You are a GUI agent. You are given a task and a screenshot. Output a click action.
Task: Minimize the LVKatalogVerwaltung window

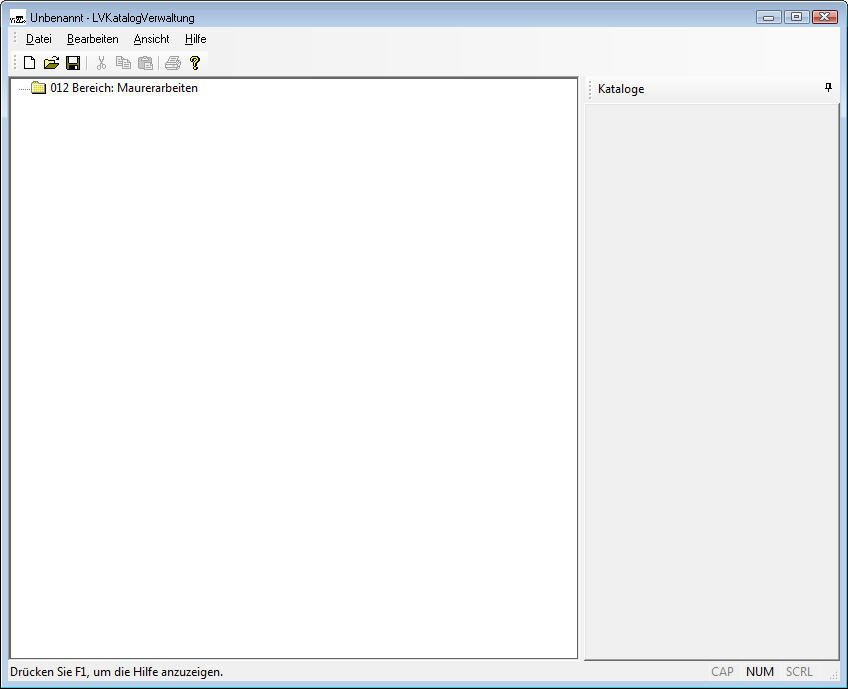(768, 17)
